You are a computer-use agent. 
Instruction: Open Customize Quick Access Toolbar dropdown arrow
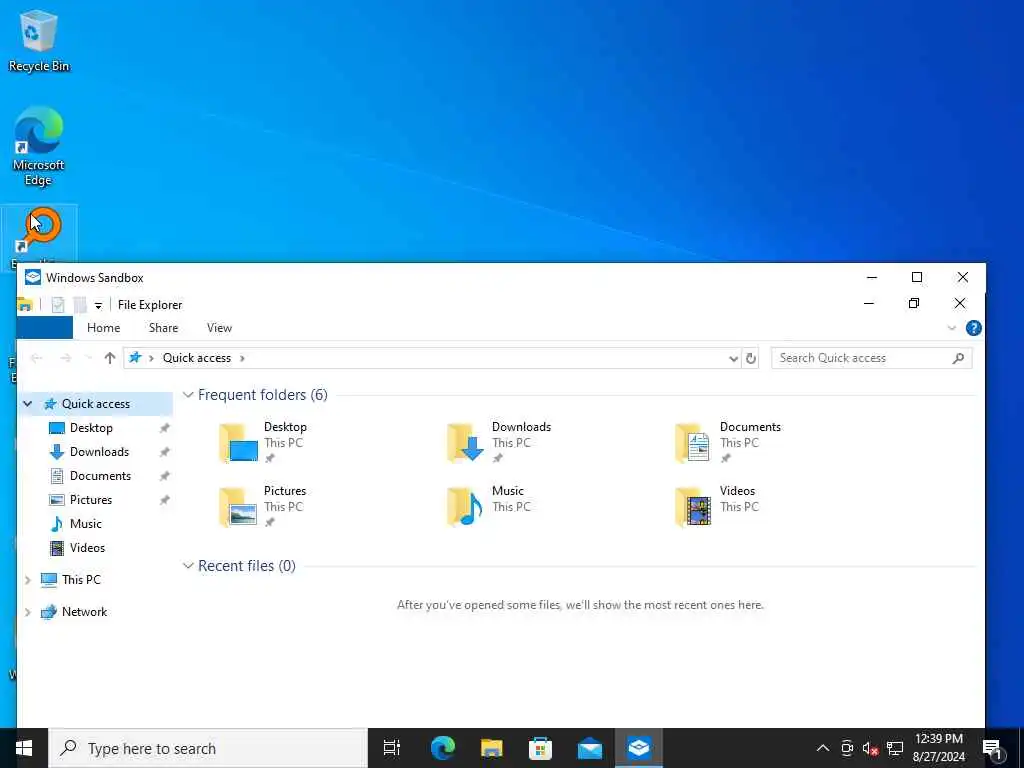(x=98, y=305)
